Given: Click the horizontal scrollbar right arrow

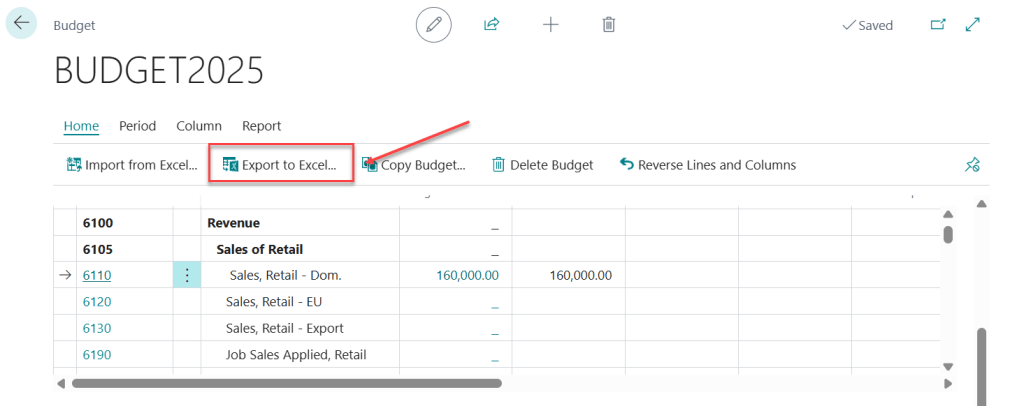Looking at the screenshot, I should click(948, 384).
